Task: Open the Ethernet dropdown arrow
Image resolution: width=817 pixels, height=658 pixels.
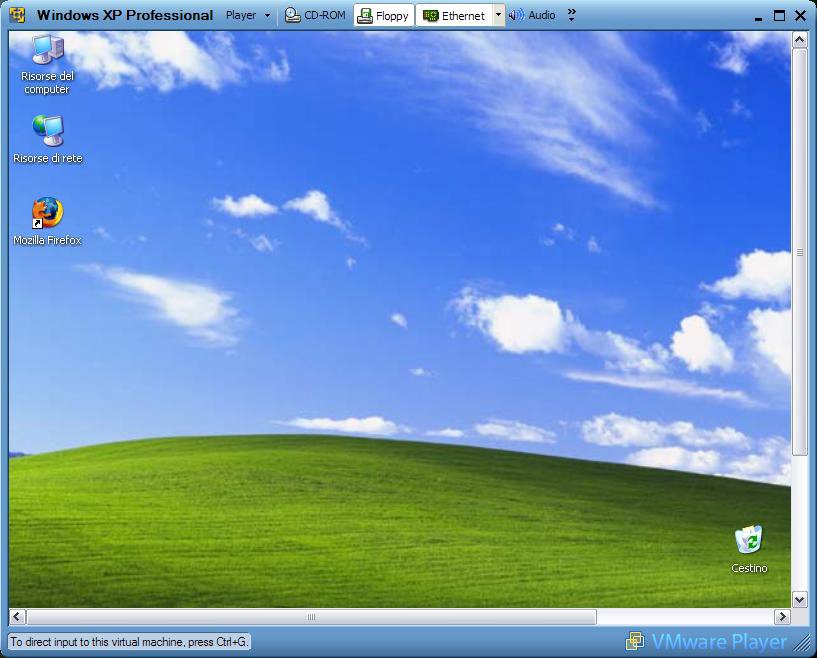Action: pos(498,15)
